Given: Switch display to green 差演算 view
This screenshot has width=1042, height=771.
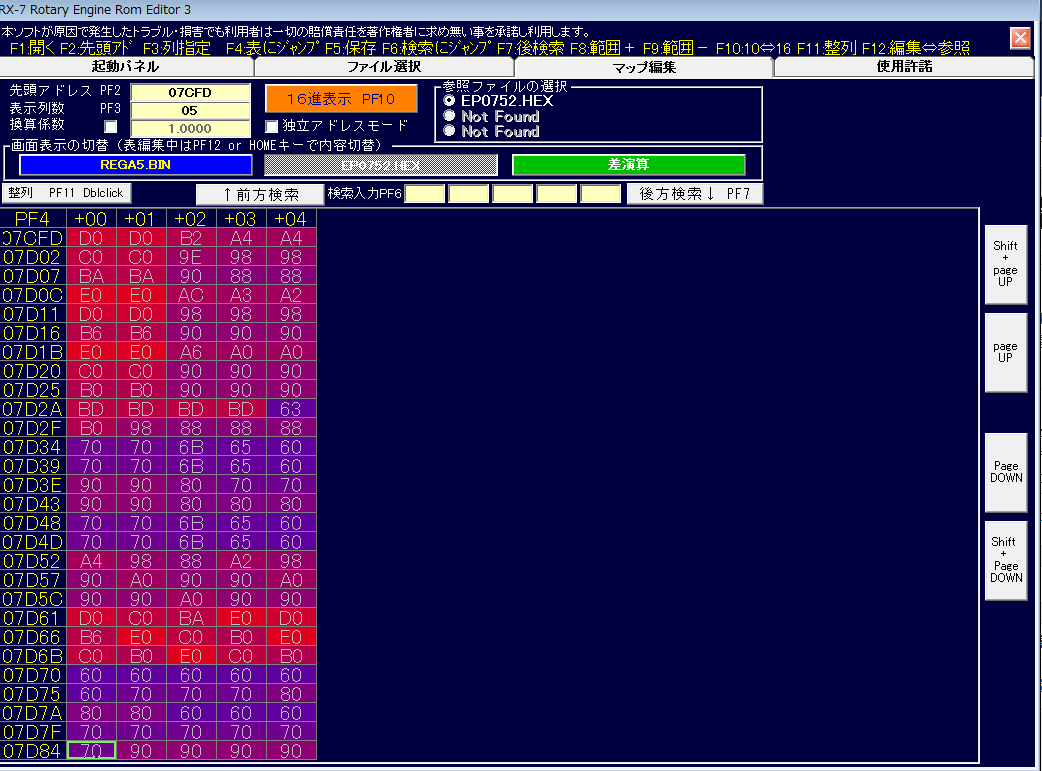Looking at the screenshot, I should point(628,165).
